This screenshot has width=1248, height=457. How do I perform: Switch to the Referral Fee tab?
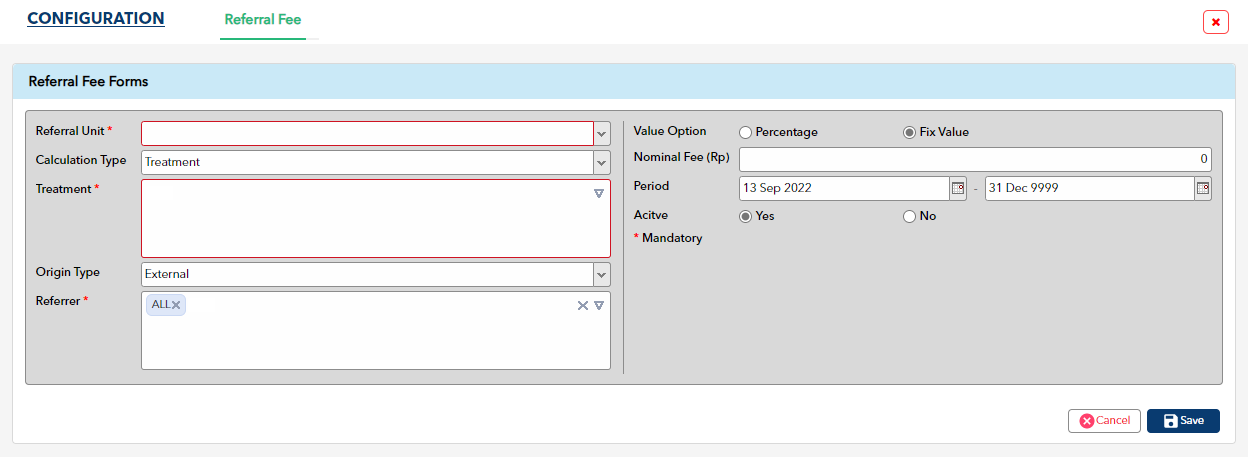tap(263, 19)
